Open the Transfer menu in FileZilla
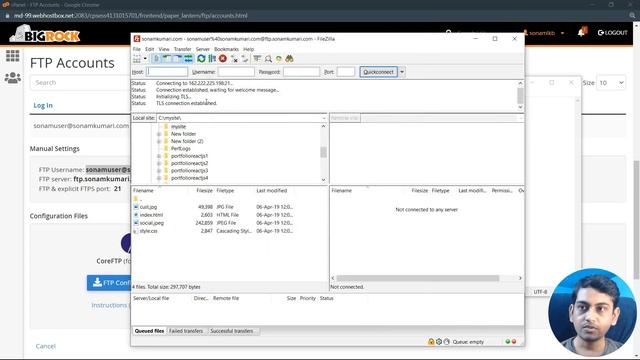This screenshot has width=640, height=360. point(182,49)
